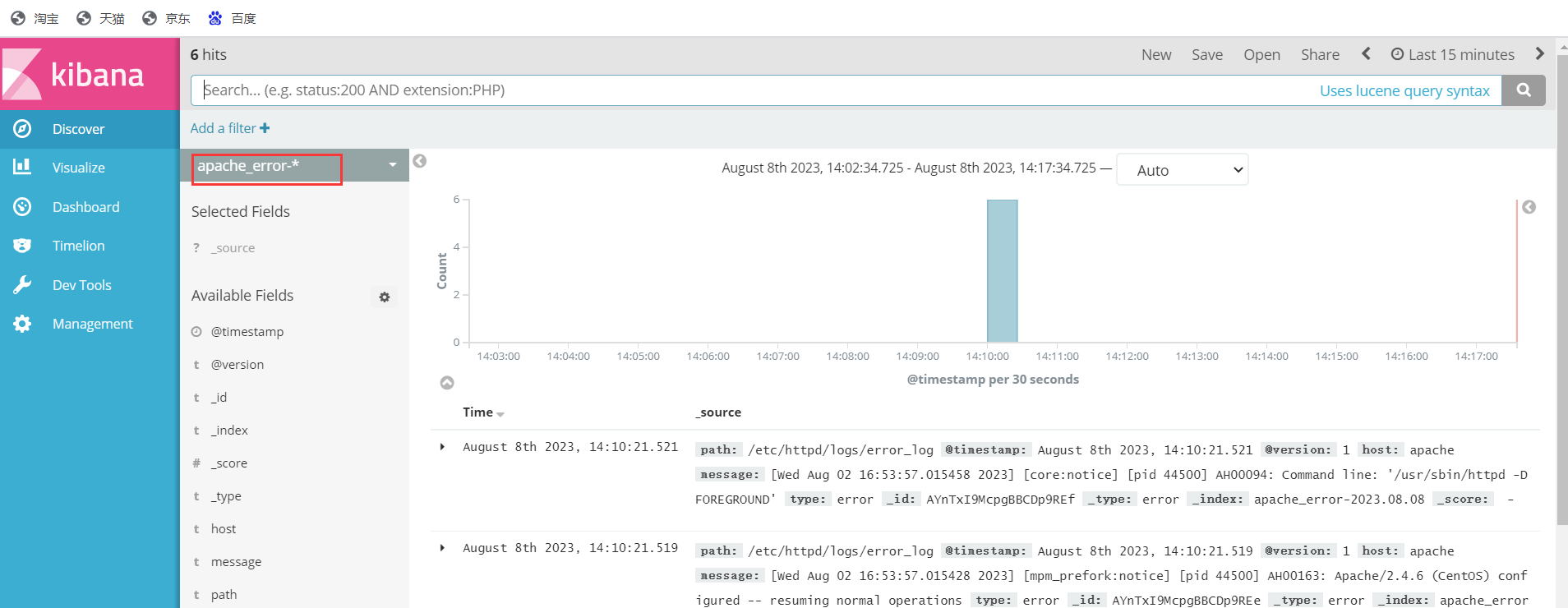Open Uses lucene query syntax link
Image resolution: width=1568 pixels, height=608 pixels.
pyautogui.click(x=1404, y=90)
